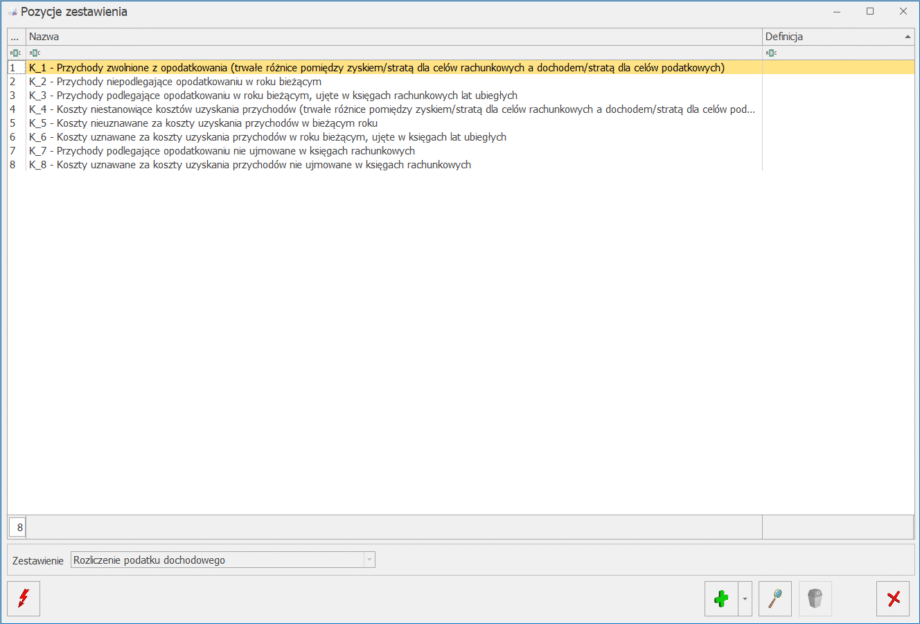Select row K_2 - Przychody niepodlegające opodatkowaniu
920x624 pixels.
pyautogui.click(x=461, y=82)
